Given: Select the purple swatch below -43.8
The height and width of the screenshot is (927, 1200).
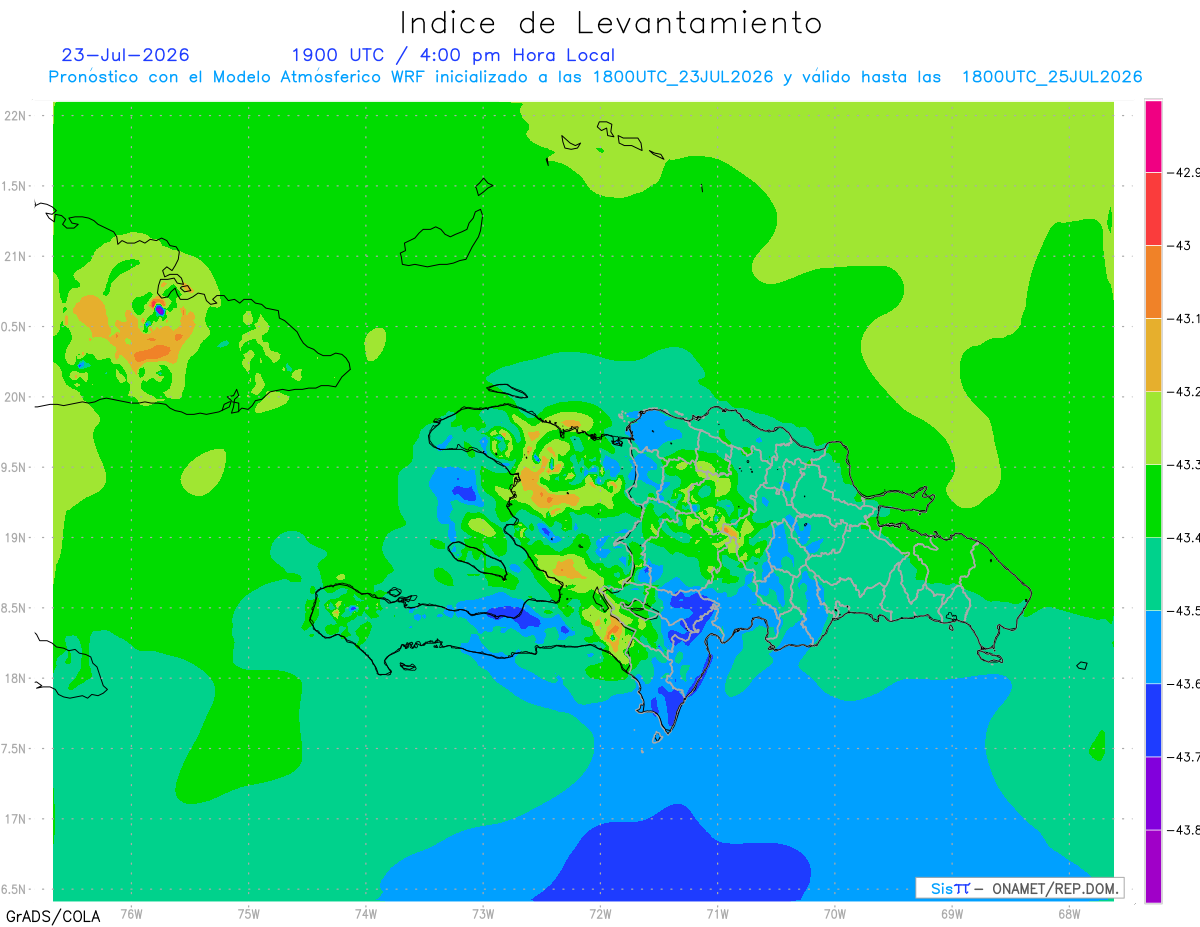Looking at the screenshot, I should [x=1153, y=866].
